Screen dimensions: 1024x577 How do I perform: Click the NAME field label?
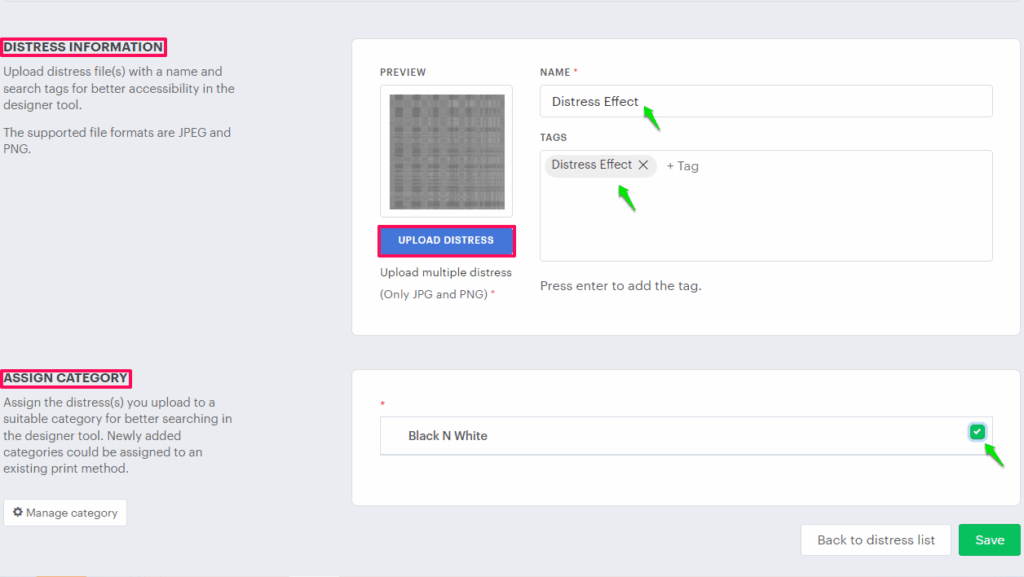555,72
